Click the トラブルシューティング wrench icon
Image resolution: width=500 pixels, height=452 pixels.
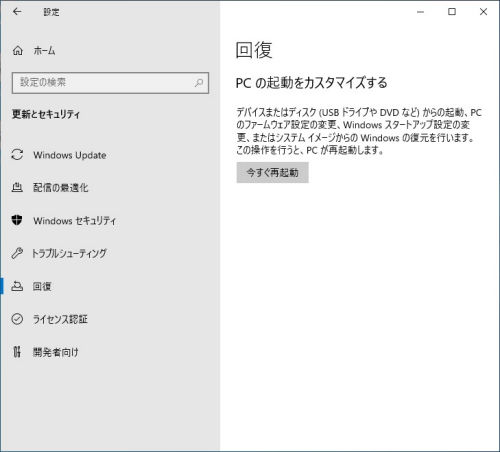pos(17,253)
